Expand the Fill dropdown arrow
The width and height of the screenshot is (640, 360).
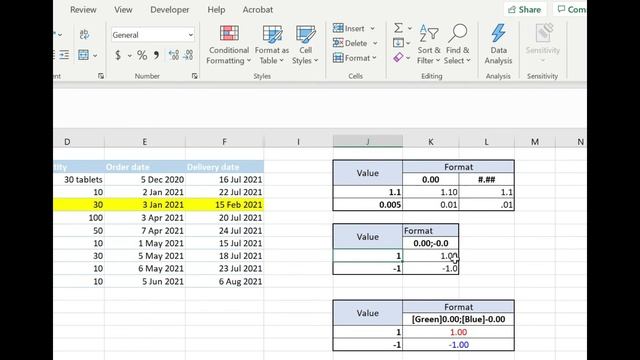(408, 43)
